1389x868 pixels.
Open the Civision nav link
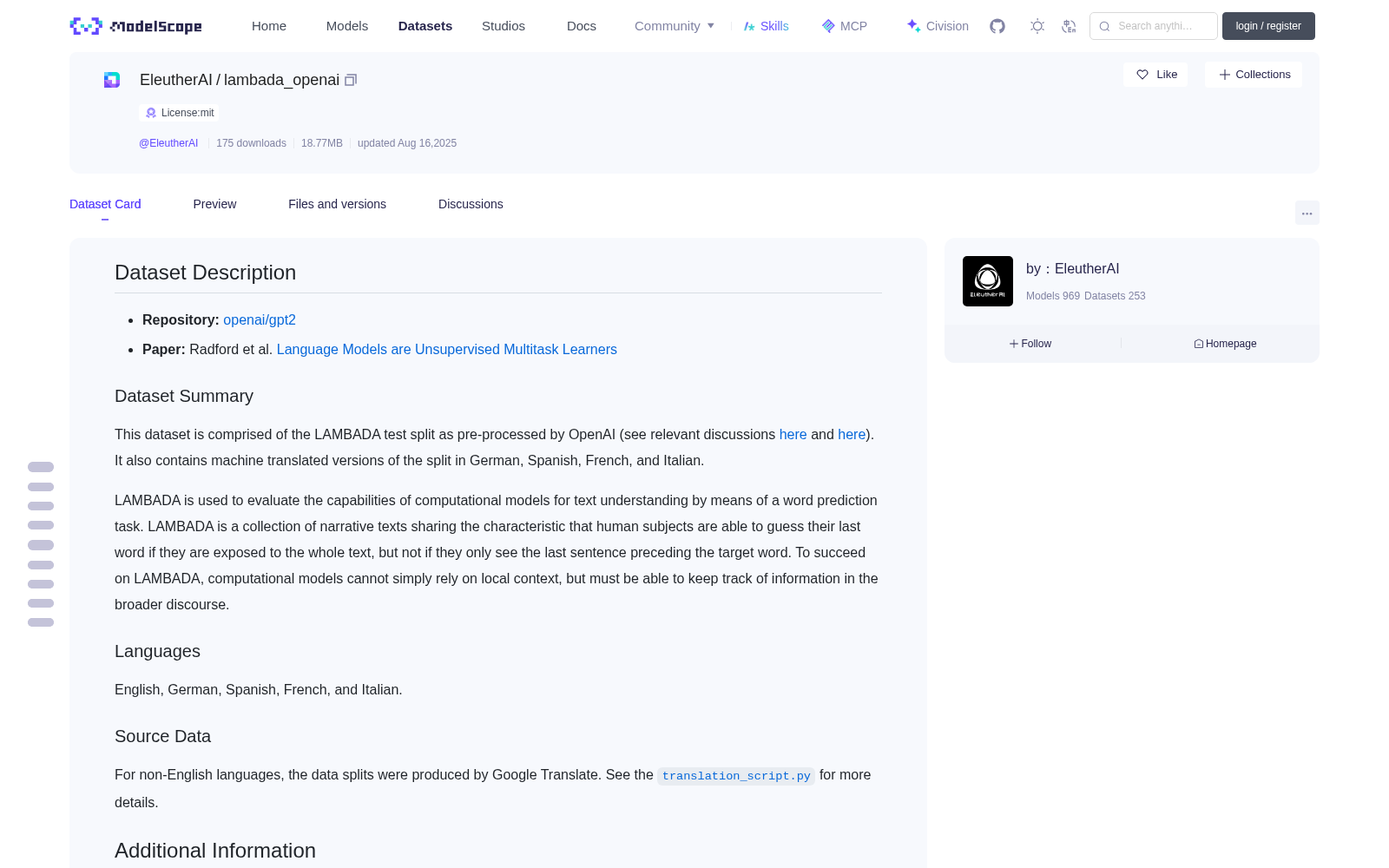(x=938, y=26)
